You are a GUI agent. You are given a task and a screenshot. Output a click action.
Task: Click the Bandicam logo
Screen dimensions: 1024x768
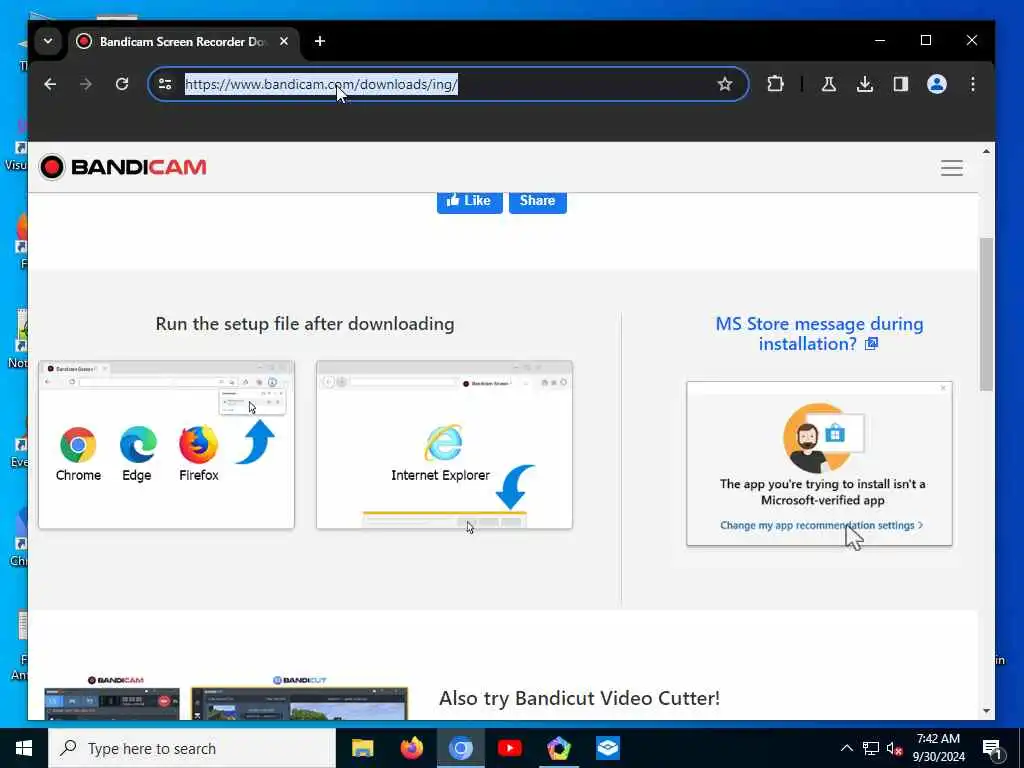click(x=123, y=167)
